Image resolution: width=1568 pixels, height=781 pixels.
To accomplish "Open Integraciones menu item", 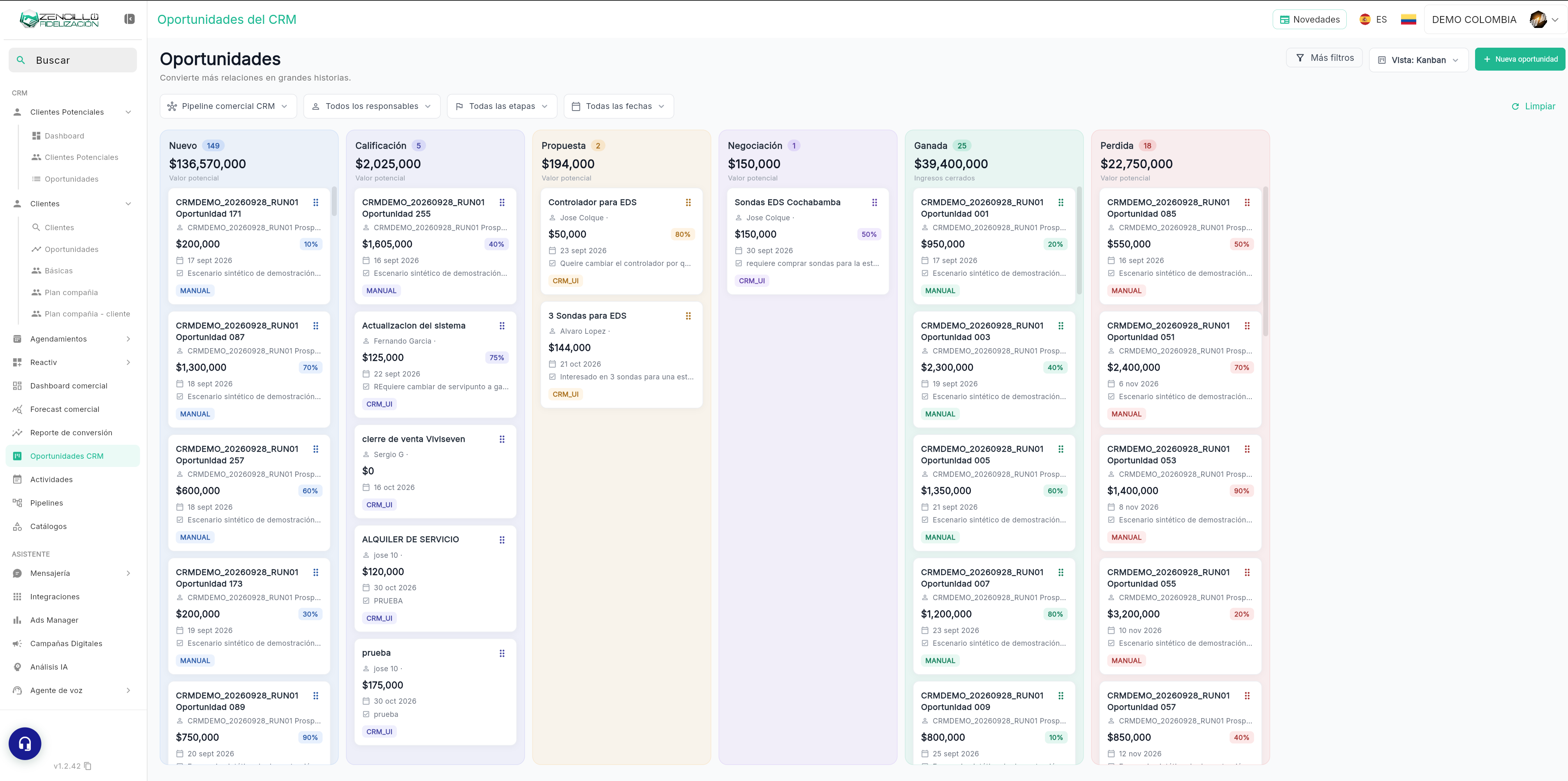I will point(72,597).
